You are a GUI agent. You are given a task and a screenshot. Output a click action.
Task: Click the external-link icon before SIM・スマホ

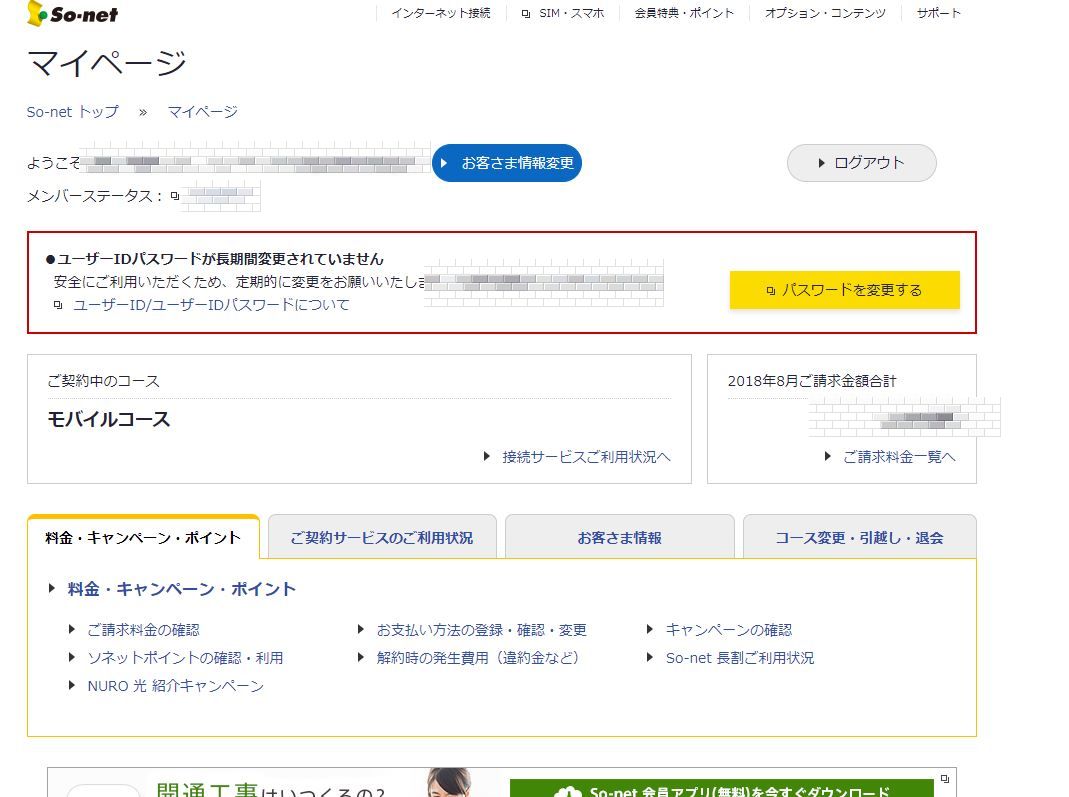[x=526, y=14]
